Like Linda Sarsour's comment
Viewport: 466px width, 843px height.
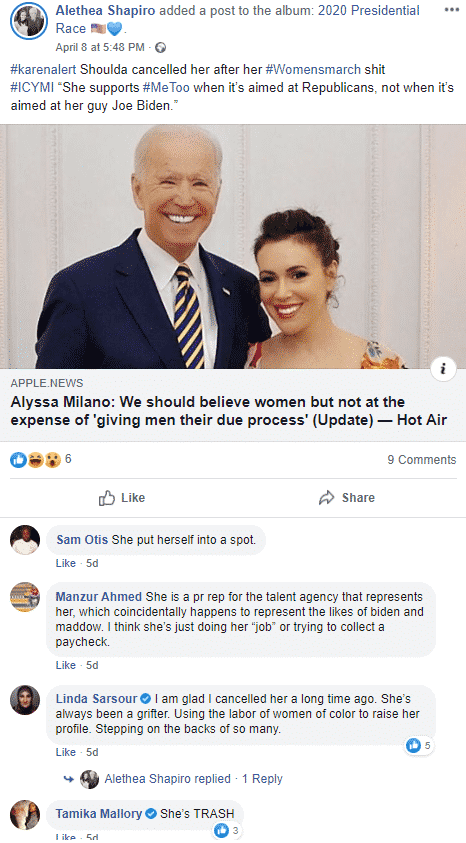coord(66,752)
